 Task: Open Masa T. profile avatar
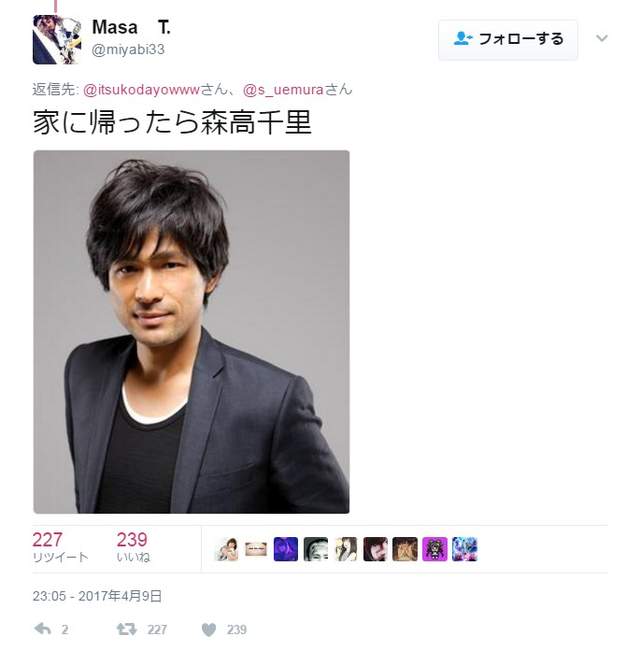point(56,39)
